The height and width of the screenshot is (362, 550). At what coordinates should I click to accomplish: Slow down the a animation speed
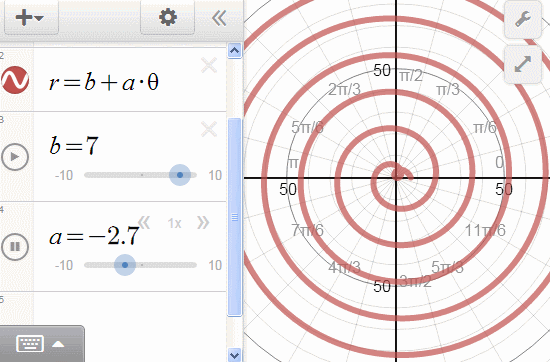tap(144, 222)
